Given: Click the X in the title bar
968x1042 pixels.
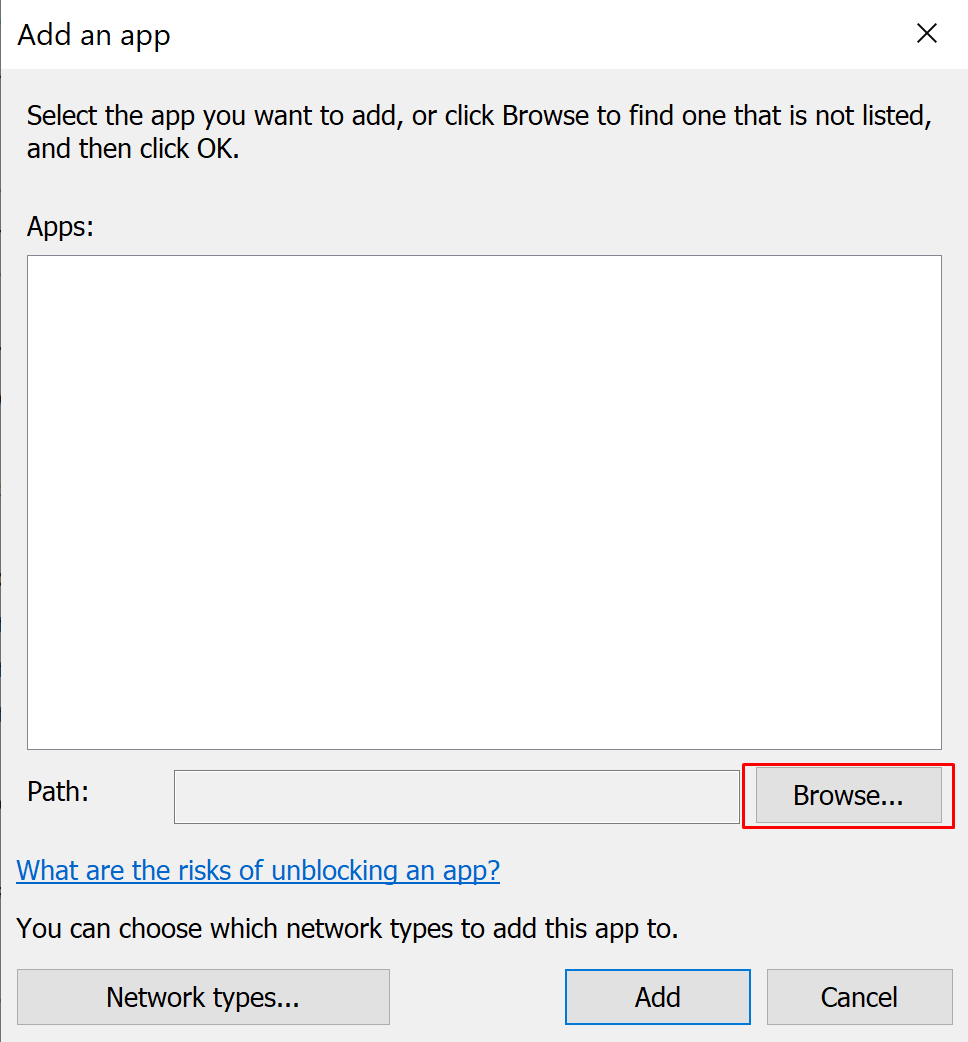Looking at the screenshot, I should [927, 34].
